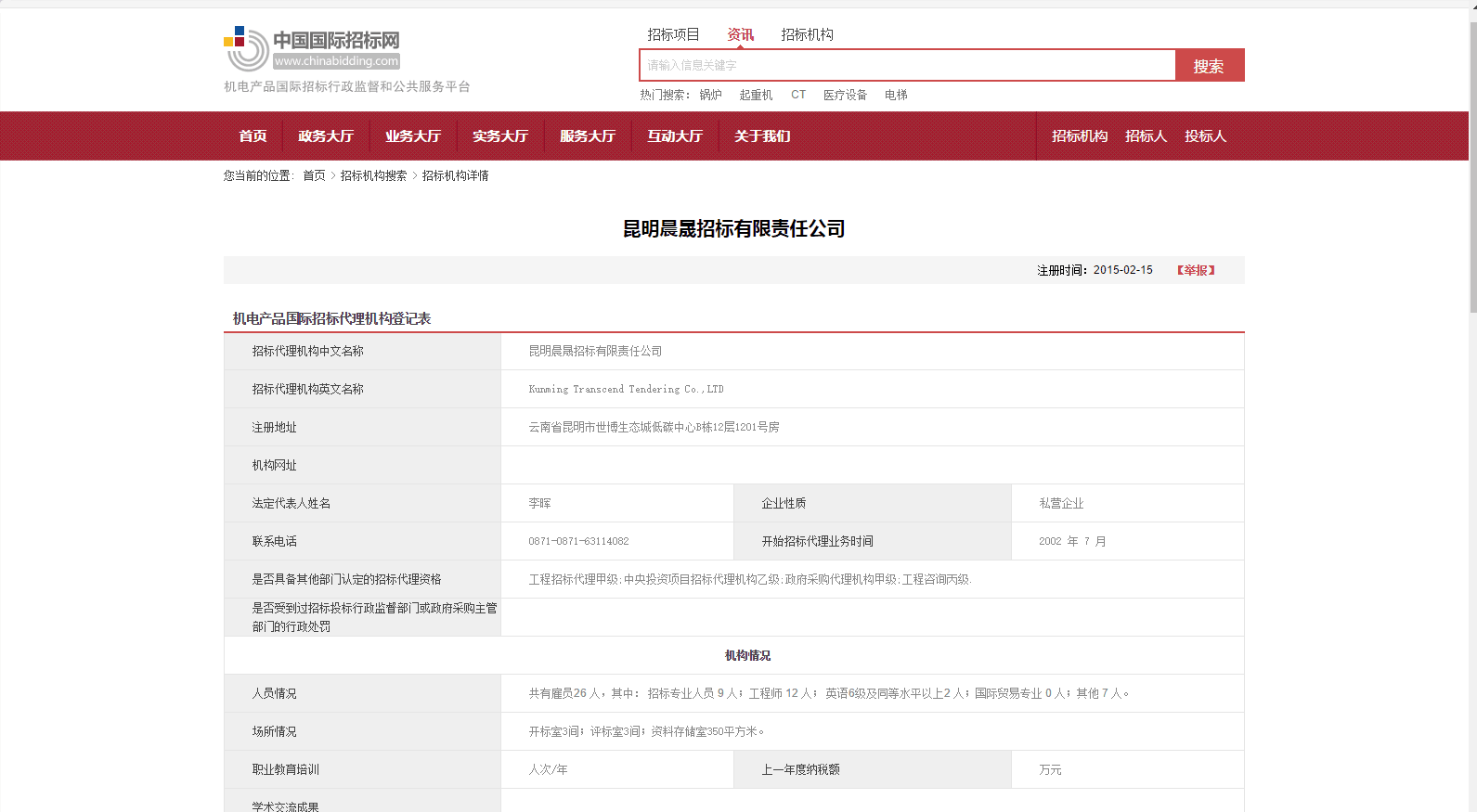Click the registration date 2015-02-15
Viewport: 1477px width, 812px height.
[1122, 270]
